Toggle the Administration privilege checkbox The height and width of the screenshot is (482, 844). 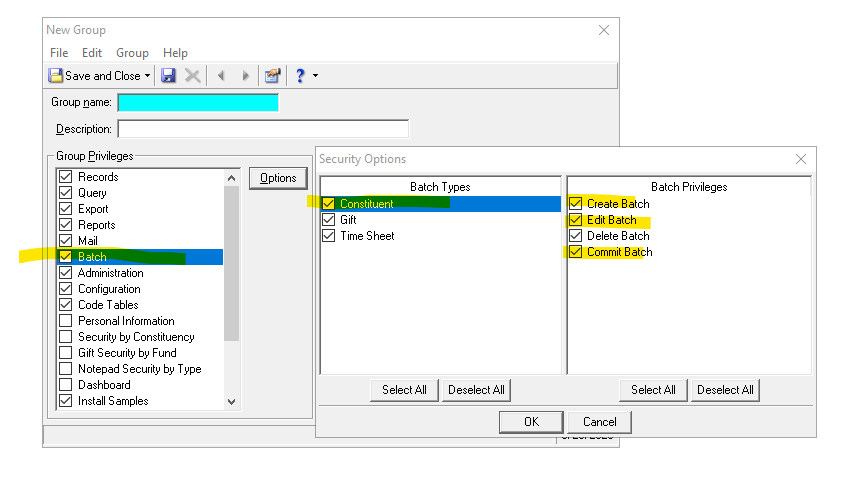click(66, 273)
